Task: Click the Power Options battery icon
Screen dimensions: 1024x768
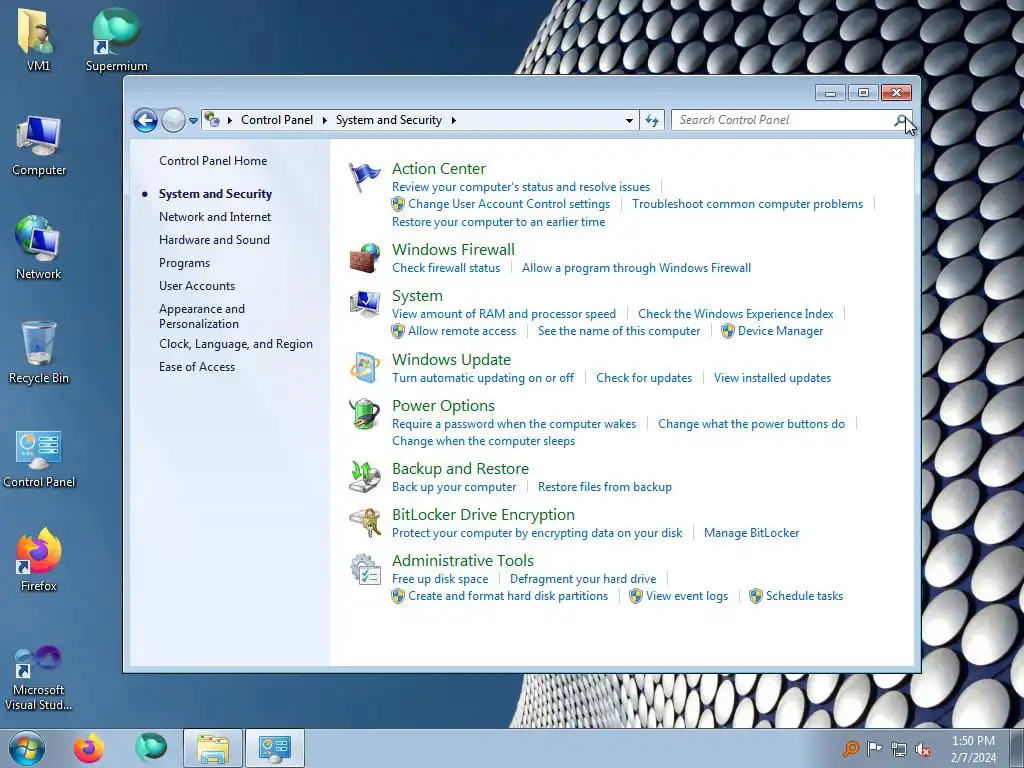Action: coord(364,414)
